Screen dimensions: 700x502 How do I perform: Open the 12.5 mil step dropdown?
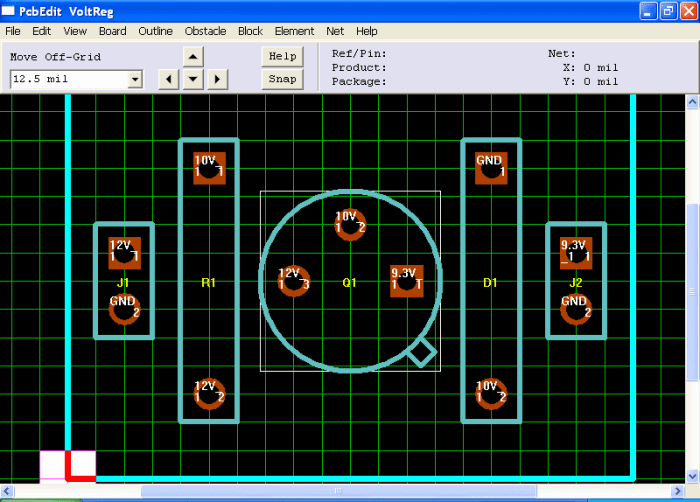(x=135, y=79)
